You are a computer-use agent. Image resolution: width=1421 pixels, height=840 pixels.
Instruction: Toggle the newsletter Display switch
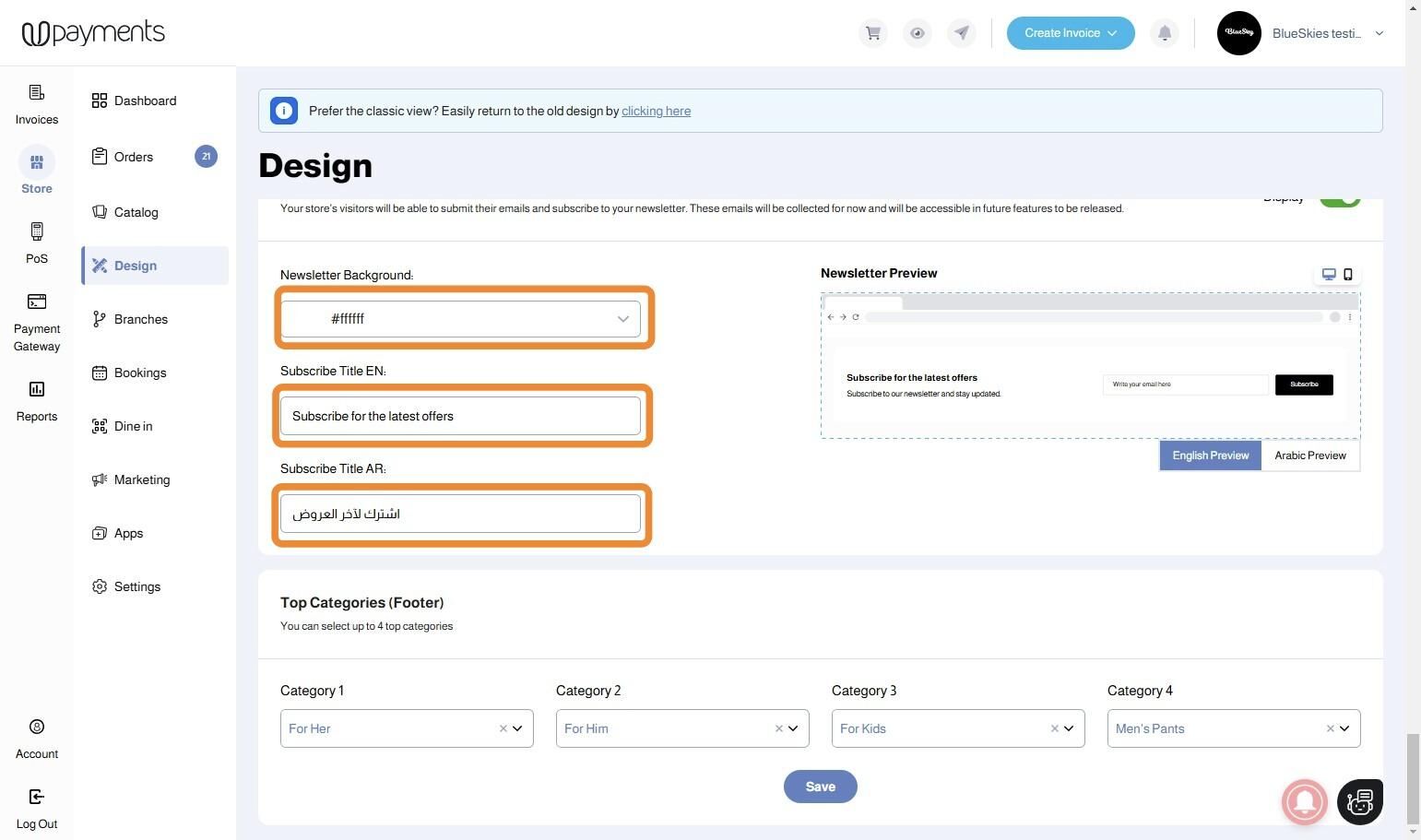coord(1340,198)
